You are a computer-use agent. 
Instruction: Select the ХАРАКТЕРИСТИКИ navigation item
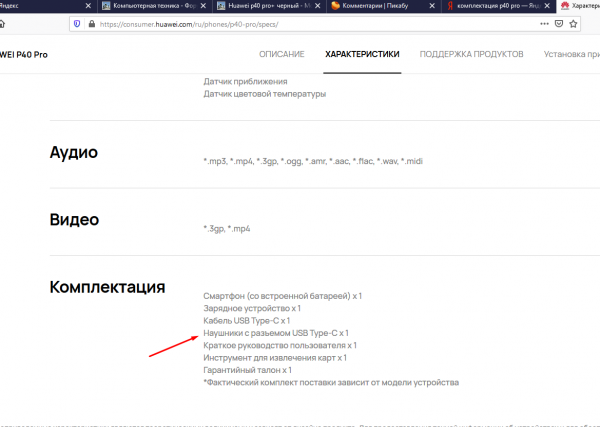coord(362,53)
